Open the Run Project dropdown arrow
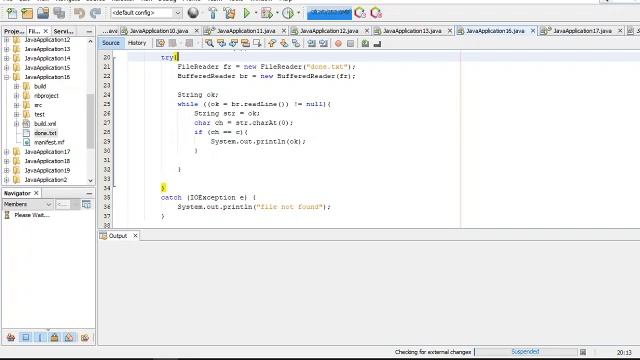 coord(256,13)
